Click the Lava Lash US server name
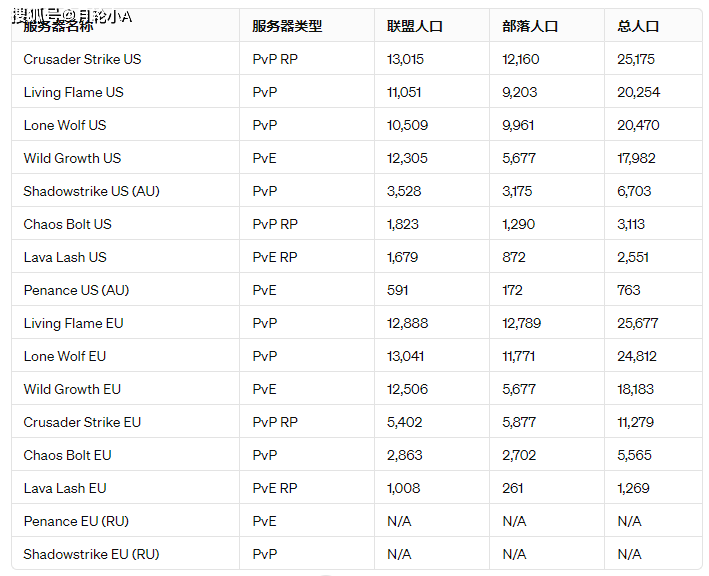 click(65, 257)
